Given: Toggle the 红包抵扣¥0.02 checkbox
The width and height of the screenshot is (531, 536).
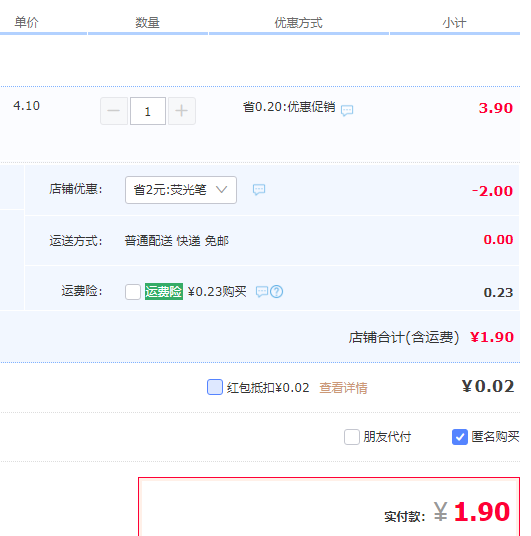Looking at the screenshot, I should (215, 387).
